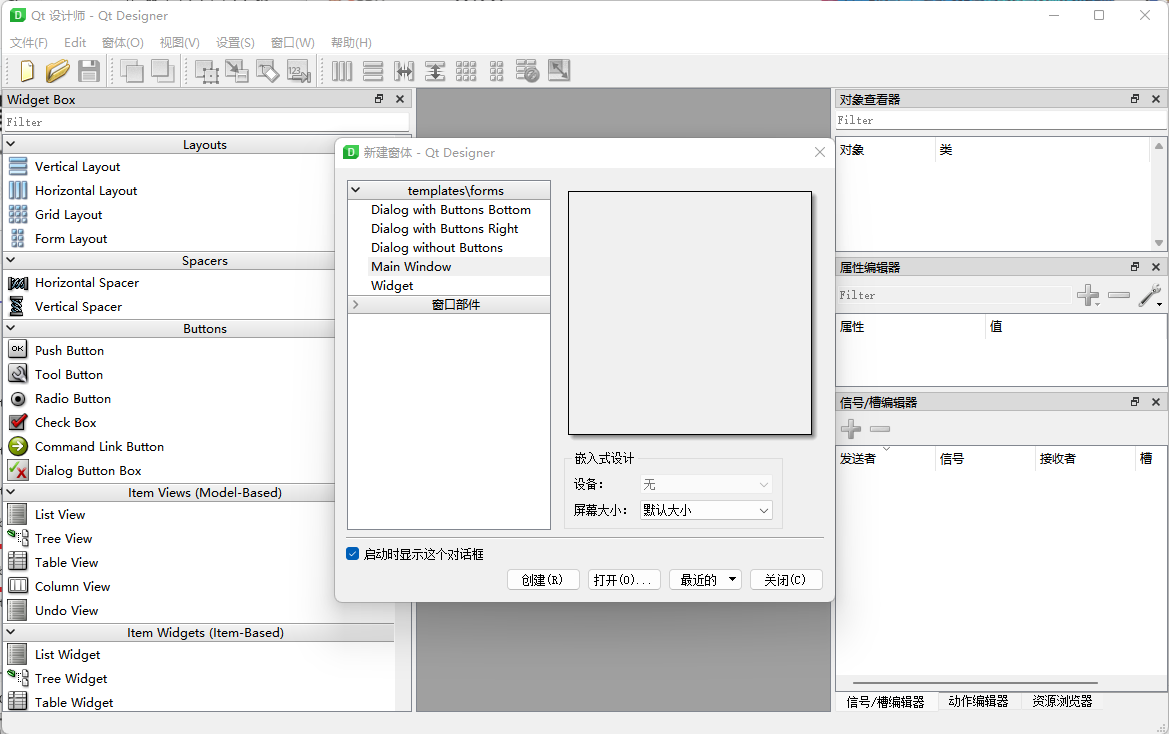Click the Save form floppy icon
The height and width of the screenshot is (734, 1169).
(x=89, y=71)
